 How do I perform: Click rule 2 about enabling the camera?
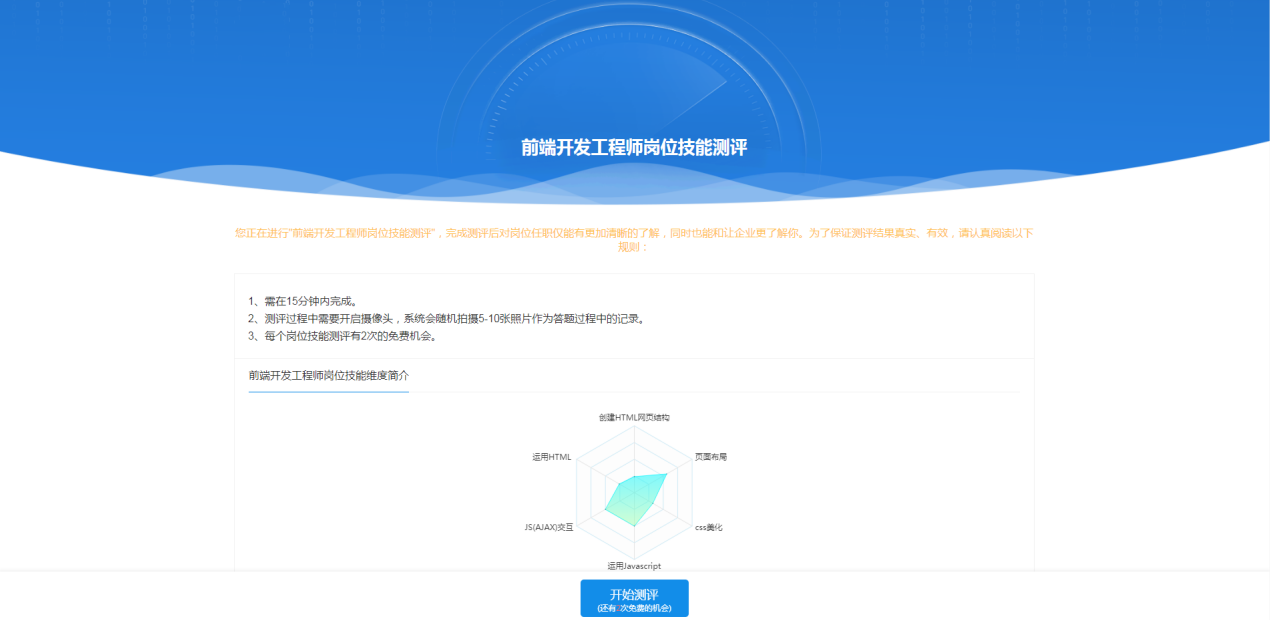(446, 318)
